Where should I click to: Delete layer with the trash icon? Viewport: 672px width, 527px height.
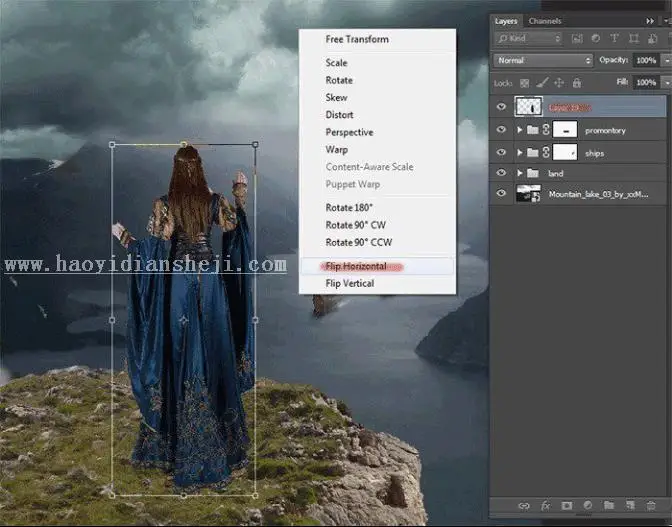(651, 506)
